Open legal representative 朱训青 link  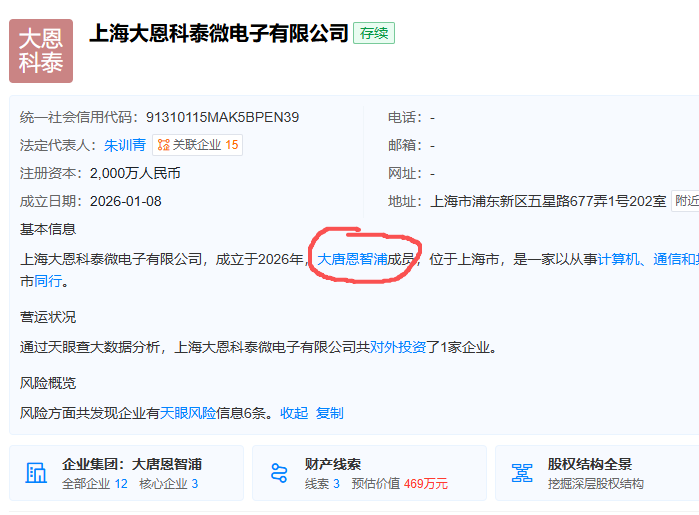[125, 145]
